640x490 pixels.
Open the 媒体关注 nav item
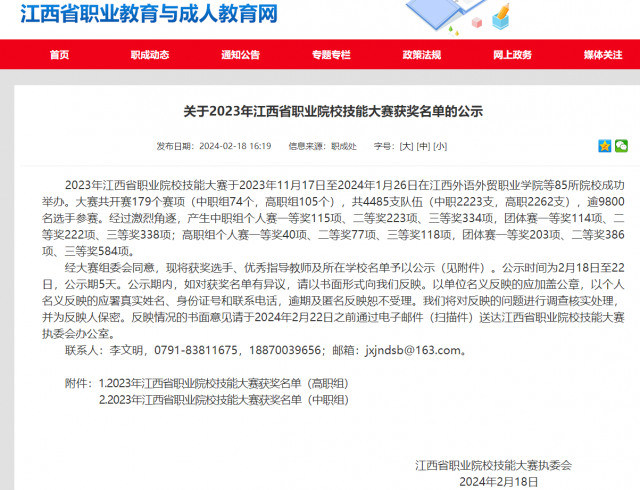tap(603, 55)
